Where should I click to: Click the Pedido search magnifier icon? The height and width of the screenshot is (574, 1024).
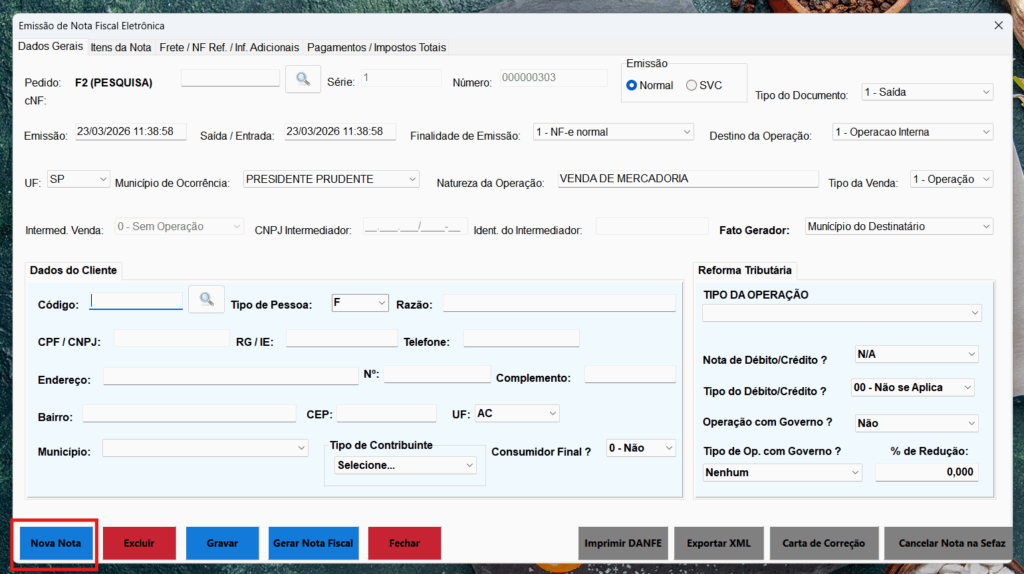pos(303,79)
